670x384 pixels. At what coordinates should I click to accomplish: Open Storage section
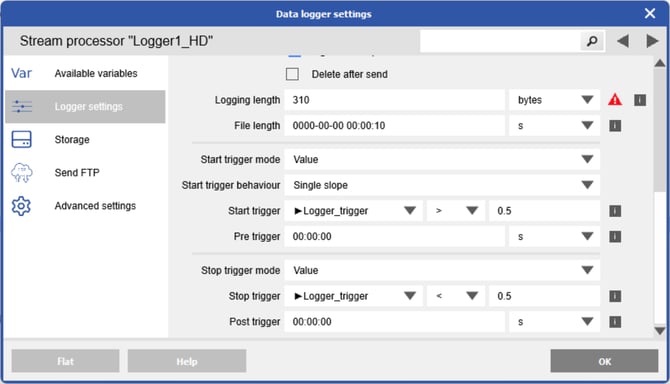click(x=85, y=140)
